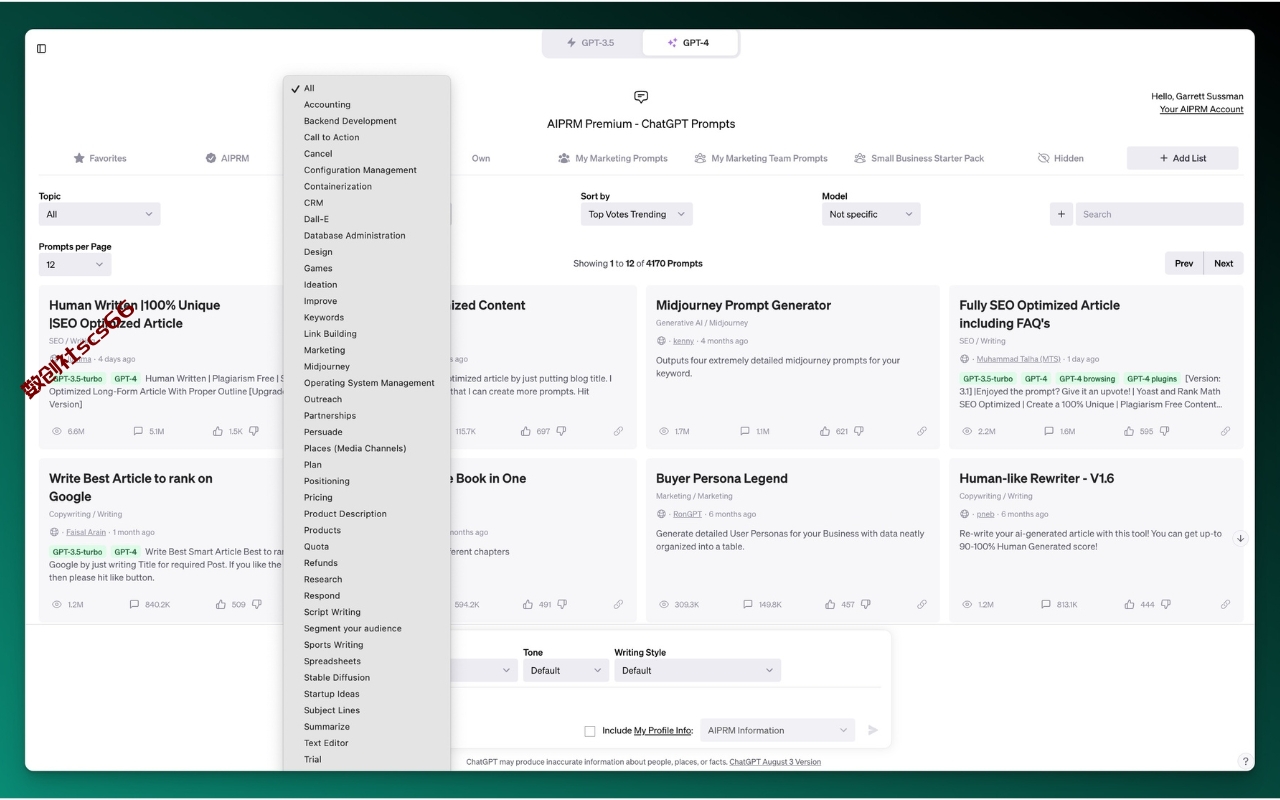Switch to the GPT-3.5 model tab

click(591, 43)
